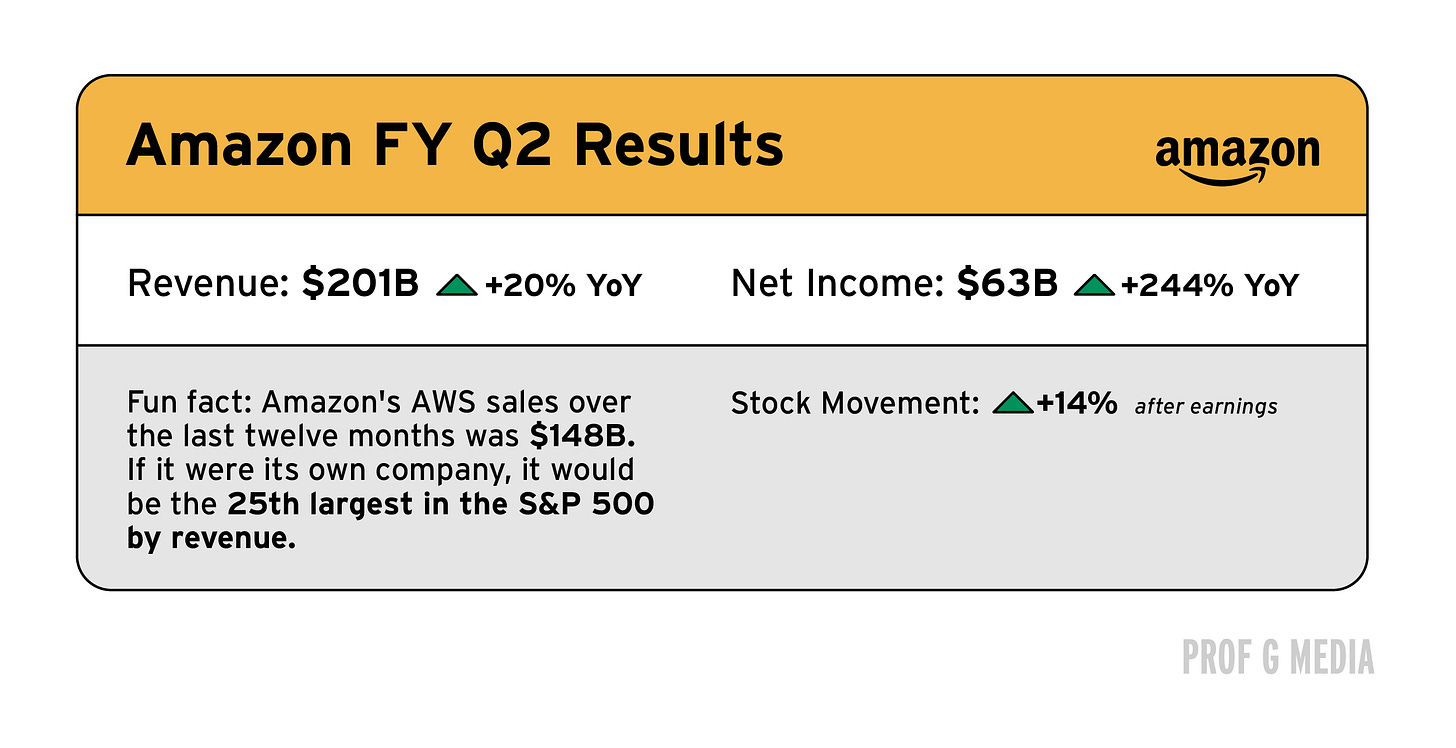The image size is (1456, 748).
Task: Click the green triangle beside Revenue
Action: click(458, 286)
